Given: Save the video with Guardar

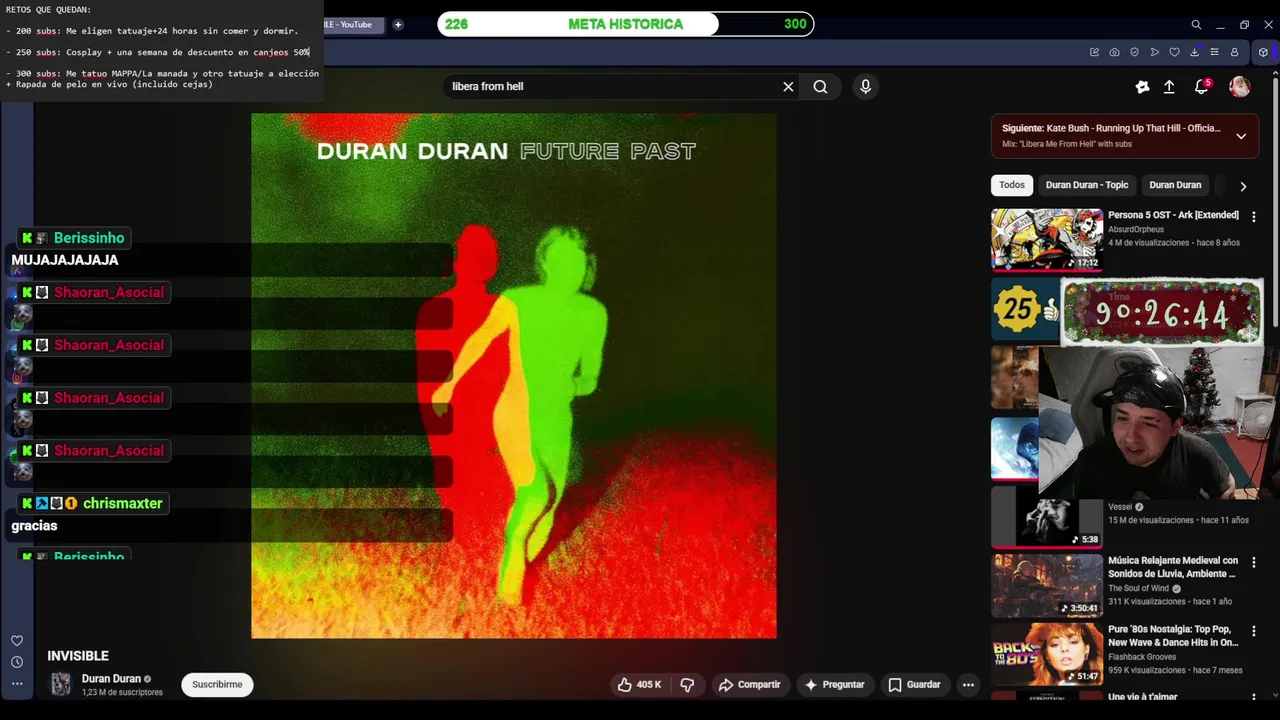Looking at the screenshot, I should point(914,685).
